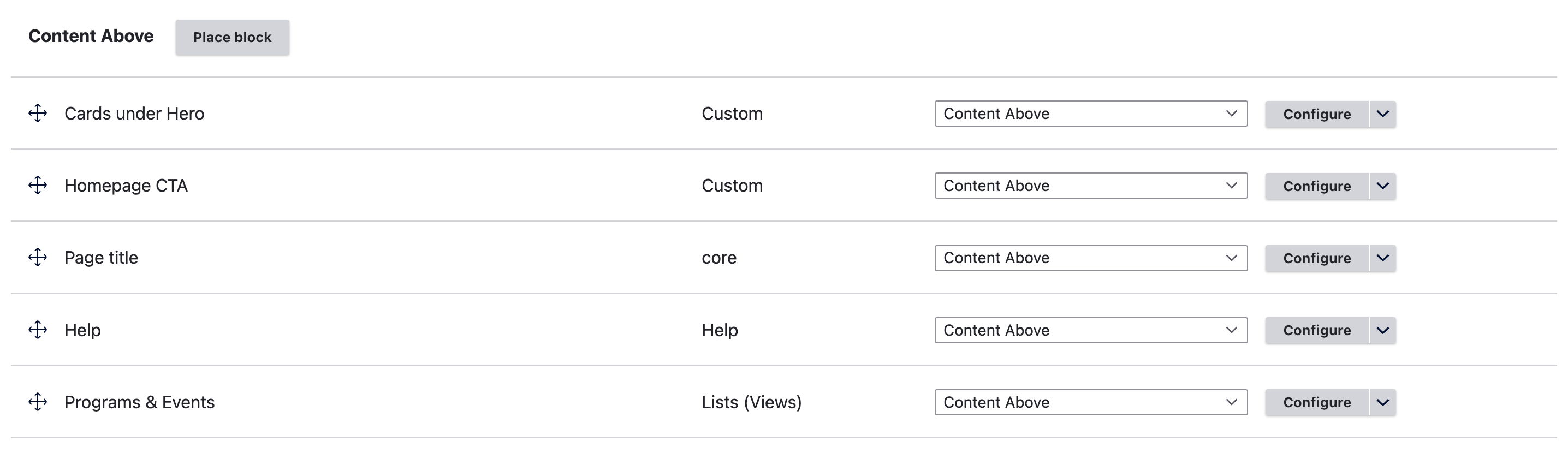Expand more actions arrow for Cards under Hero
1568x453 pixels.
click(1382, 115)
